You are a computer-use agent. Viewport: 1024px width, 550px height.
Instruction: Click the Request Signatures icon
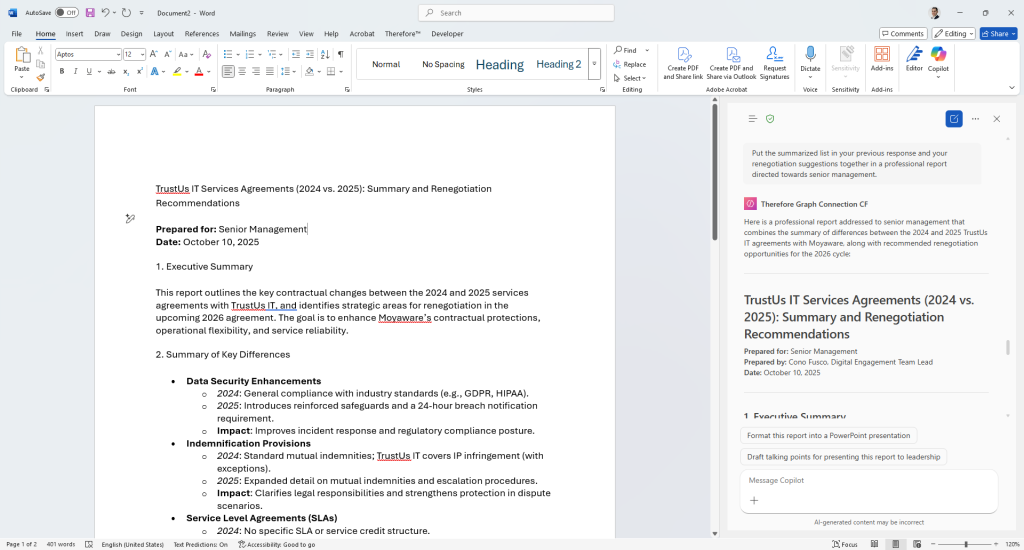[774, 54]
